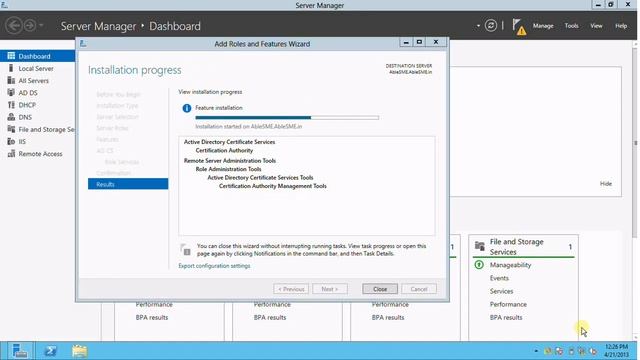Screen dimensions: 640x360
Task: Click the Cancel button in the wizard
Action: [x=419, y=289]
